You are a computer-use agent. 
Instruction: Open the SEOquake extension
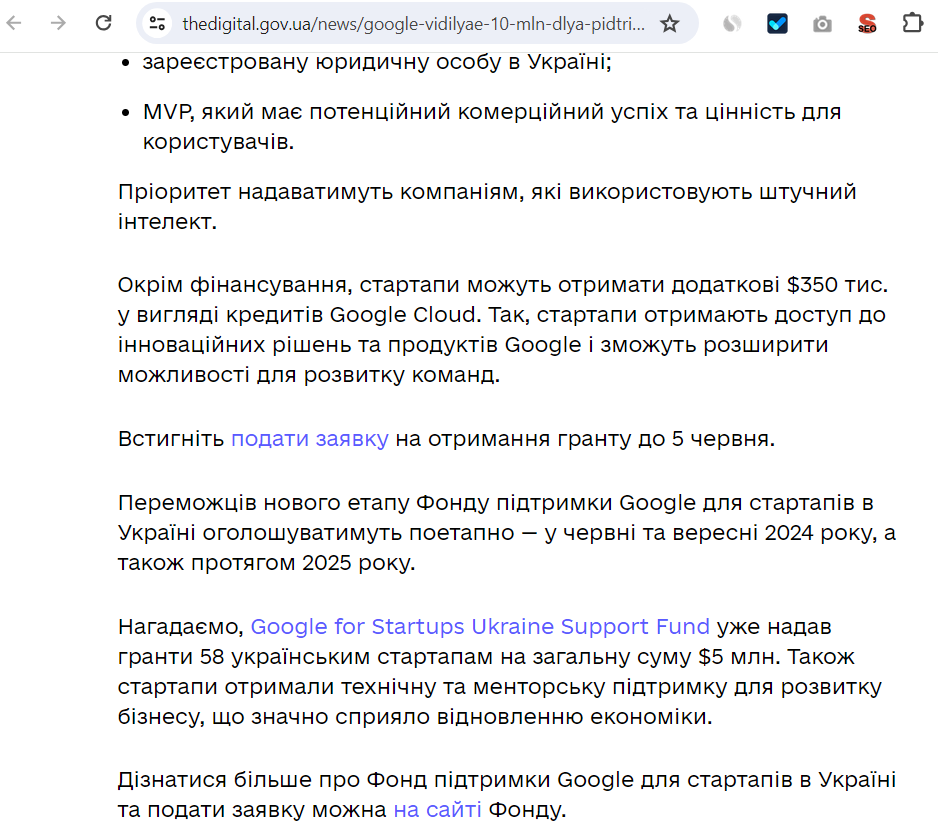866,23
